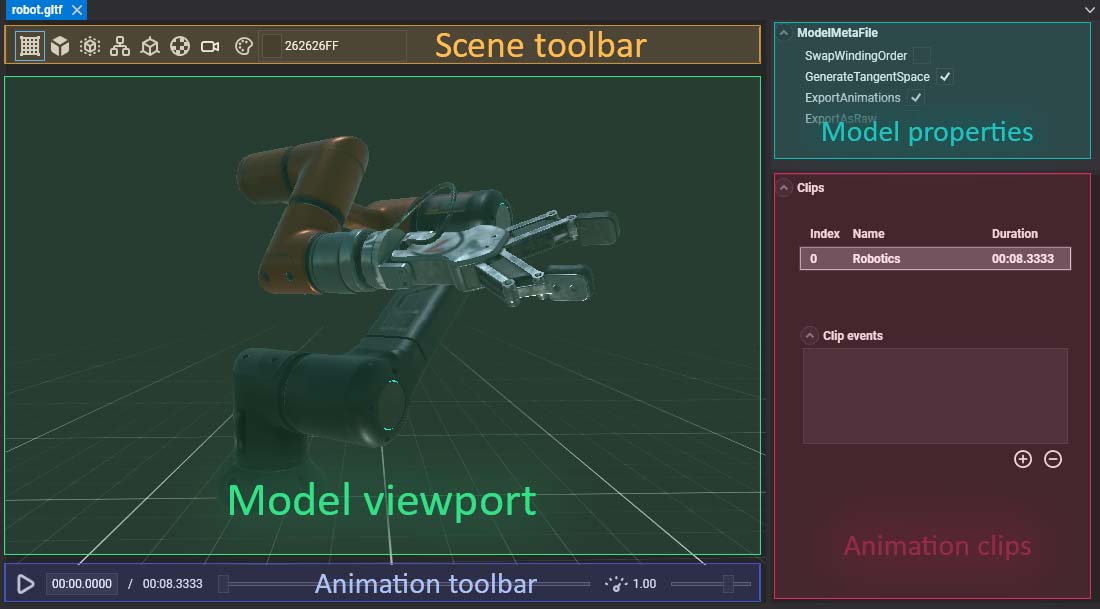Click the hierarchy tree icon in toolbar
Viewport: 1100px width, 609px height.
(120, 46)
